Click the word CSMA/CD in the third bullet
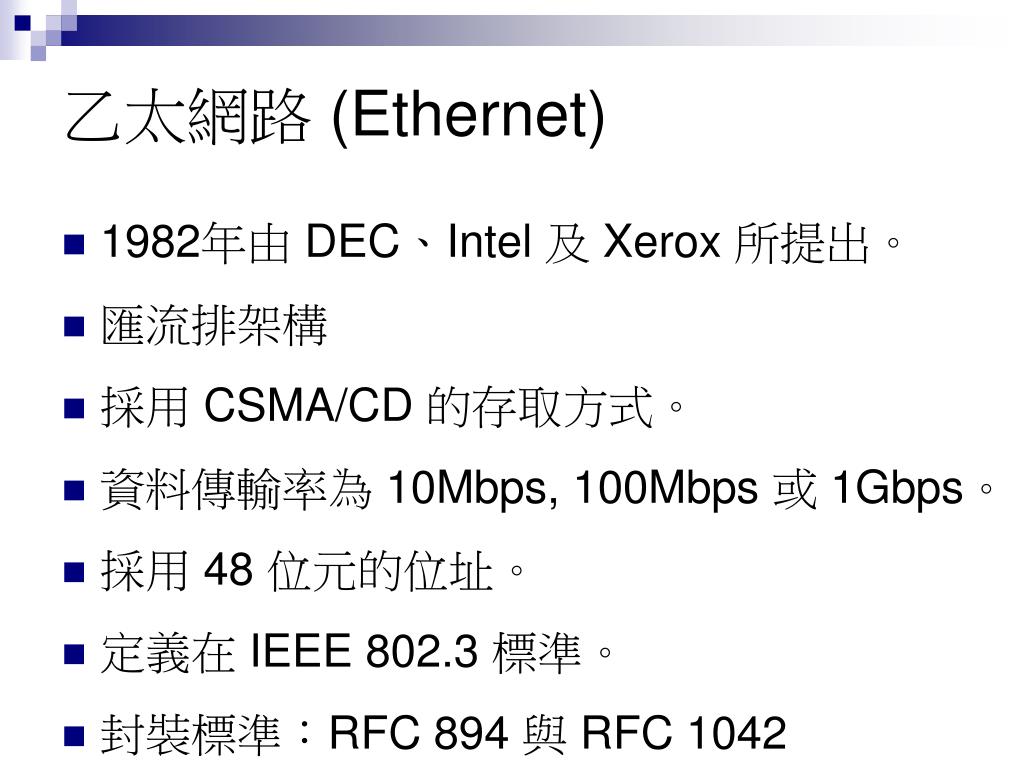Image resolution: width=1024 pixels, height=768 pixels. click(308, 406)
